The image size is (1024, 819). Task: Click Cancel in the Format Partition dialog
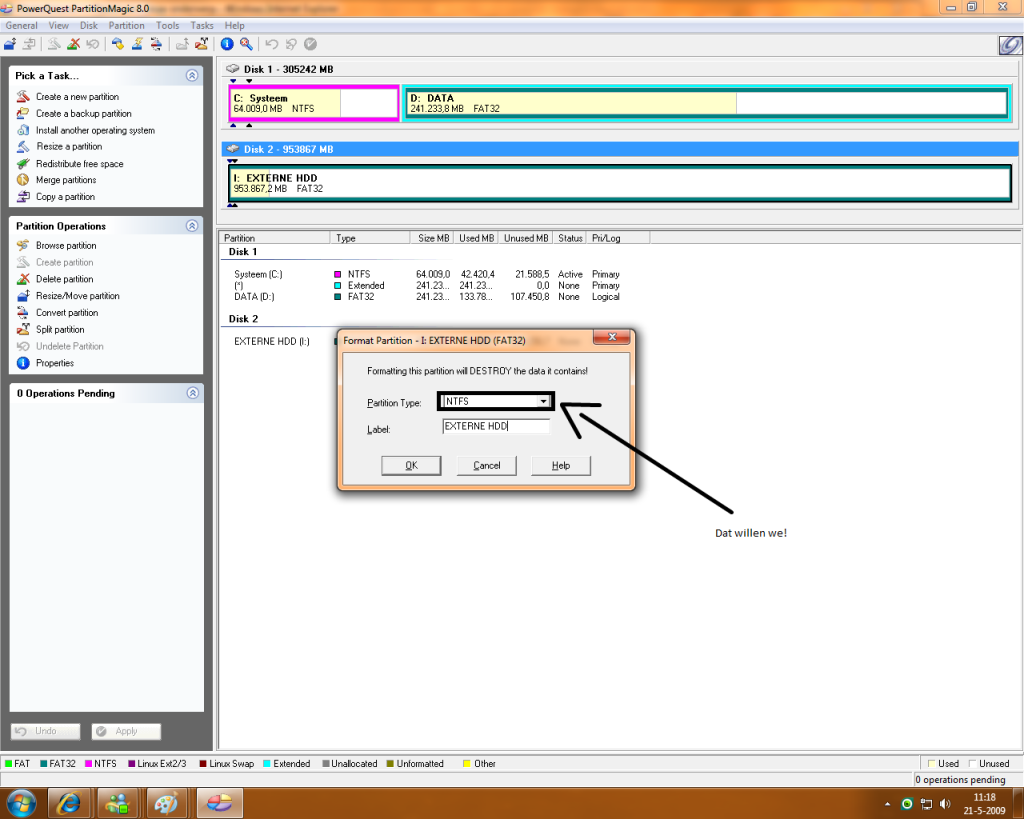pyautogui.click(x=487, y=465)
